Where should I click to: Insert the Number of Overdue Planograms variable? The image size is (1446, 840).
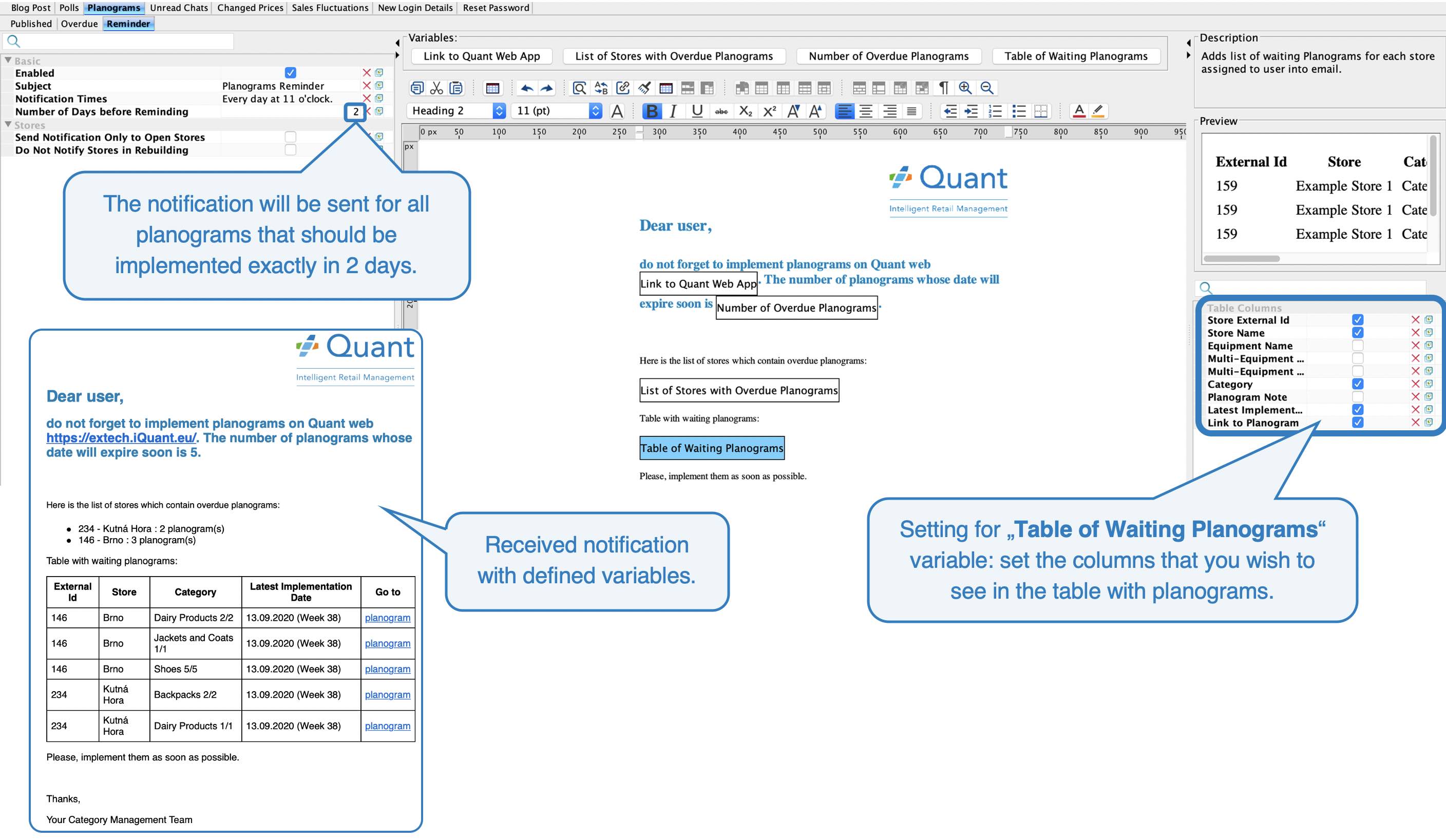(889, 56)
